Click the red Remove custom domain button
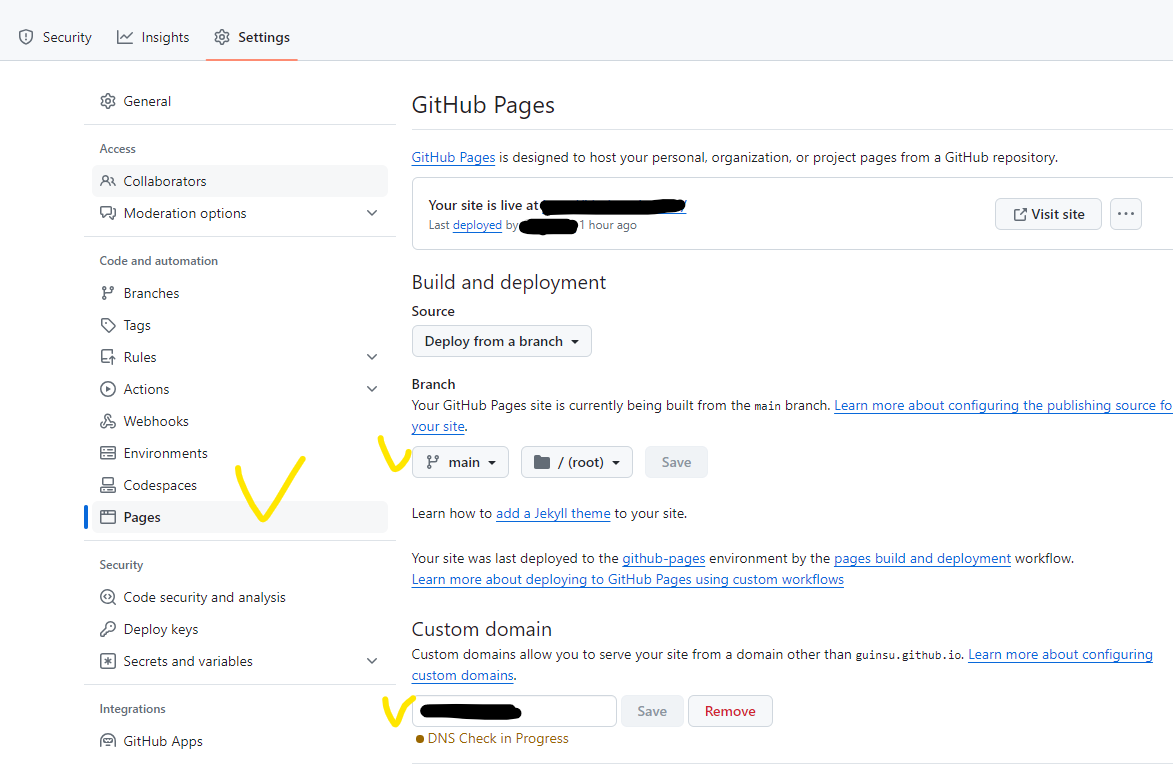Viewport: 1173px width, 764px height. coord(730,711)
